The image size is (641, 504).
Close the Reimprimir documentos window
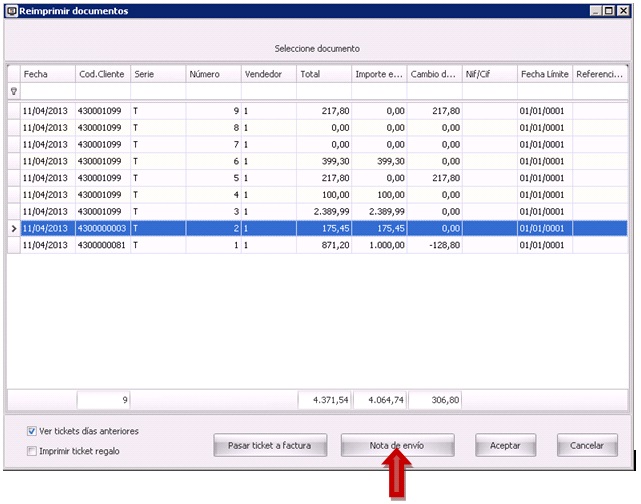tap(624, 9)
